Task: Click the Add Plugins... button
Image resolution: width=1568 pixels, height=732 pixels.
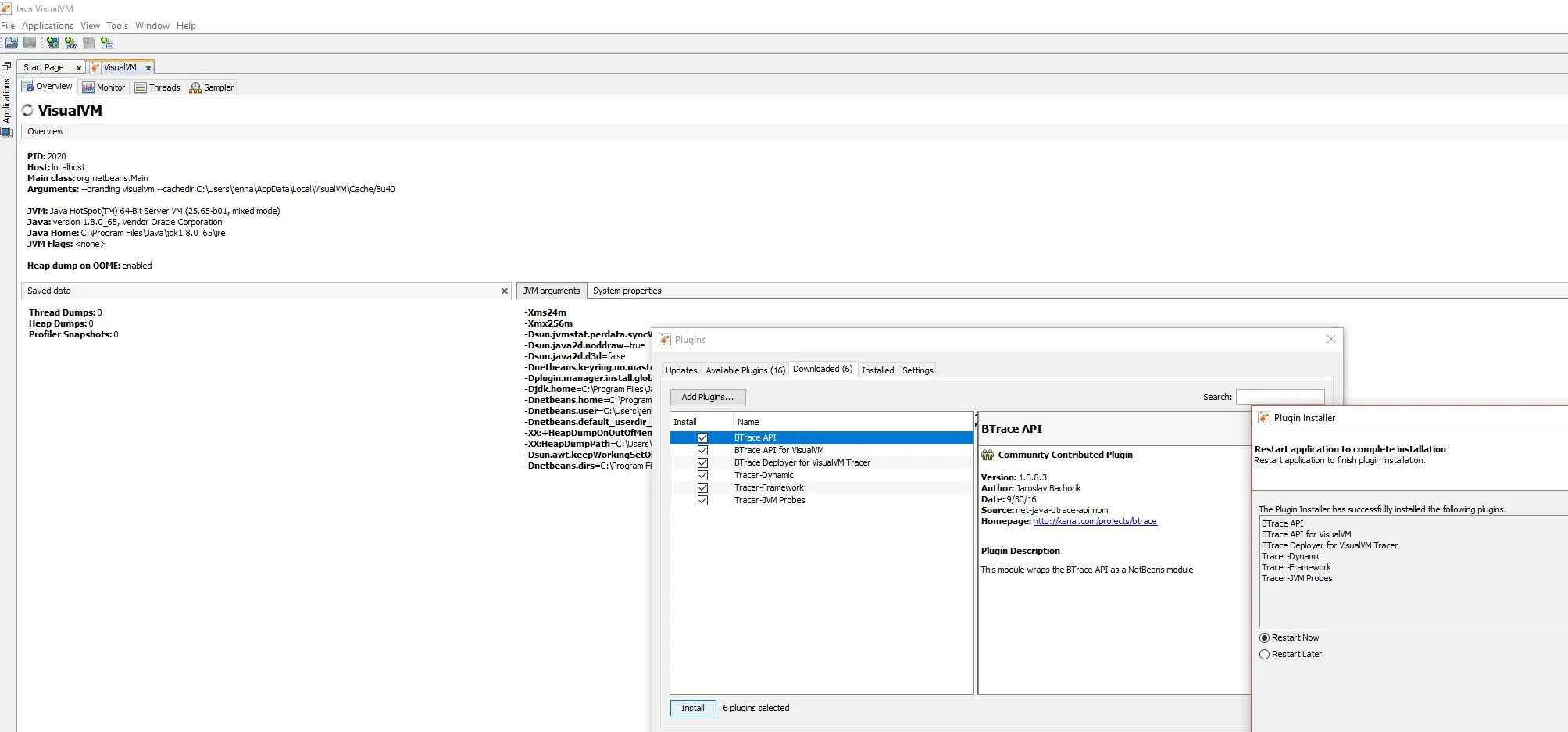Action: click(708, 397)
